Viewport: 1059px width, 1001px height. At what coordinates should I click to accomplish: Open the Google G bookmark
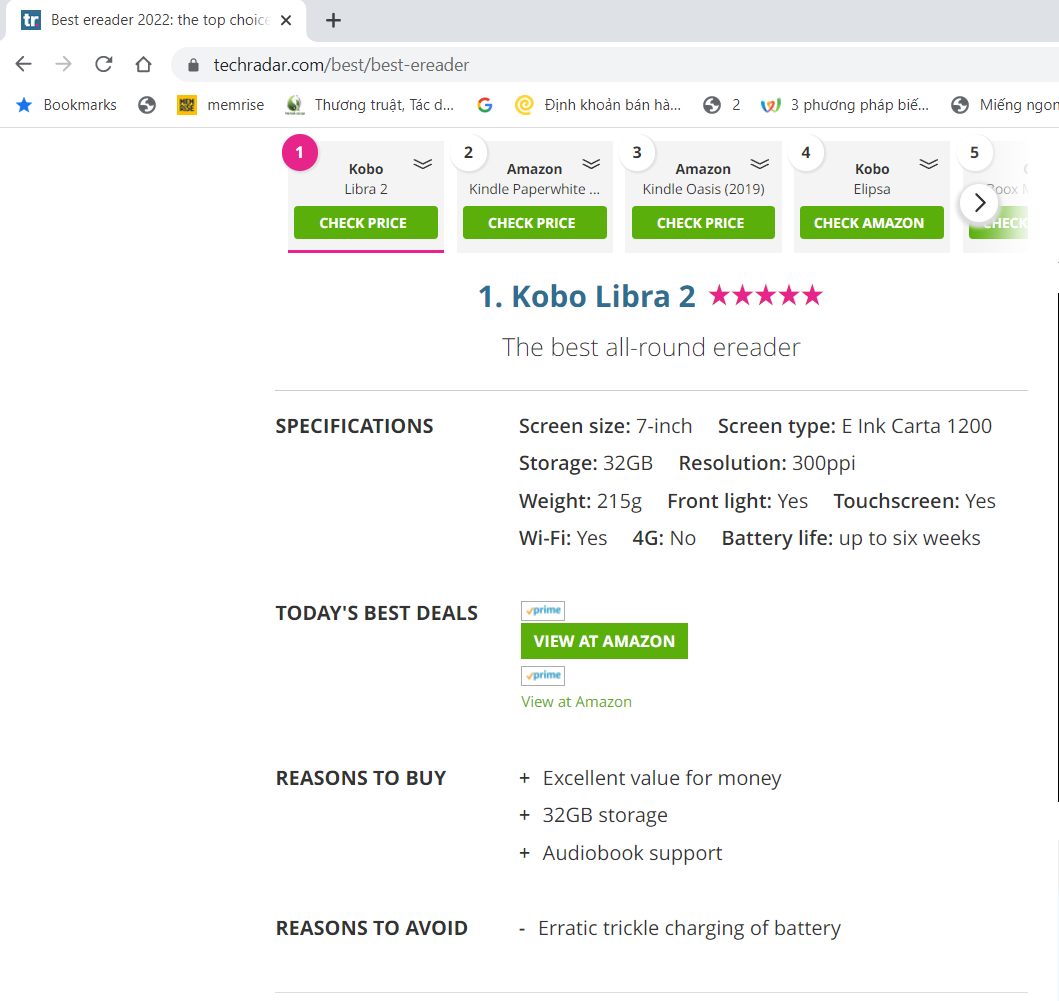(484, 105)
